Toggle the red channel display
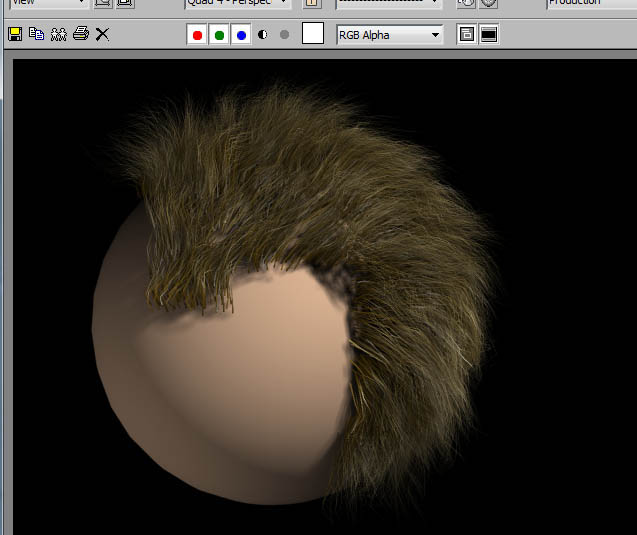637x535 pixels. pos(197,35)
